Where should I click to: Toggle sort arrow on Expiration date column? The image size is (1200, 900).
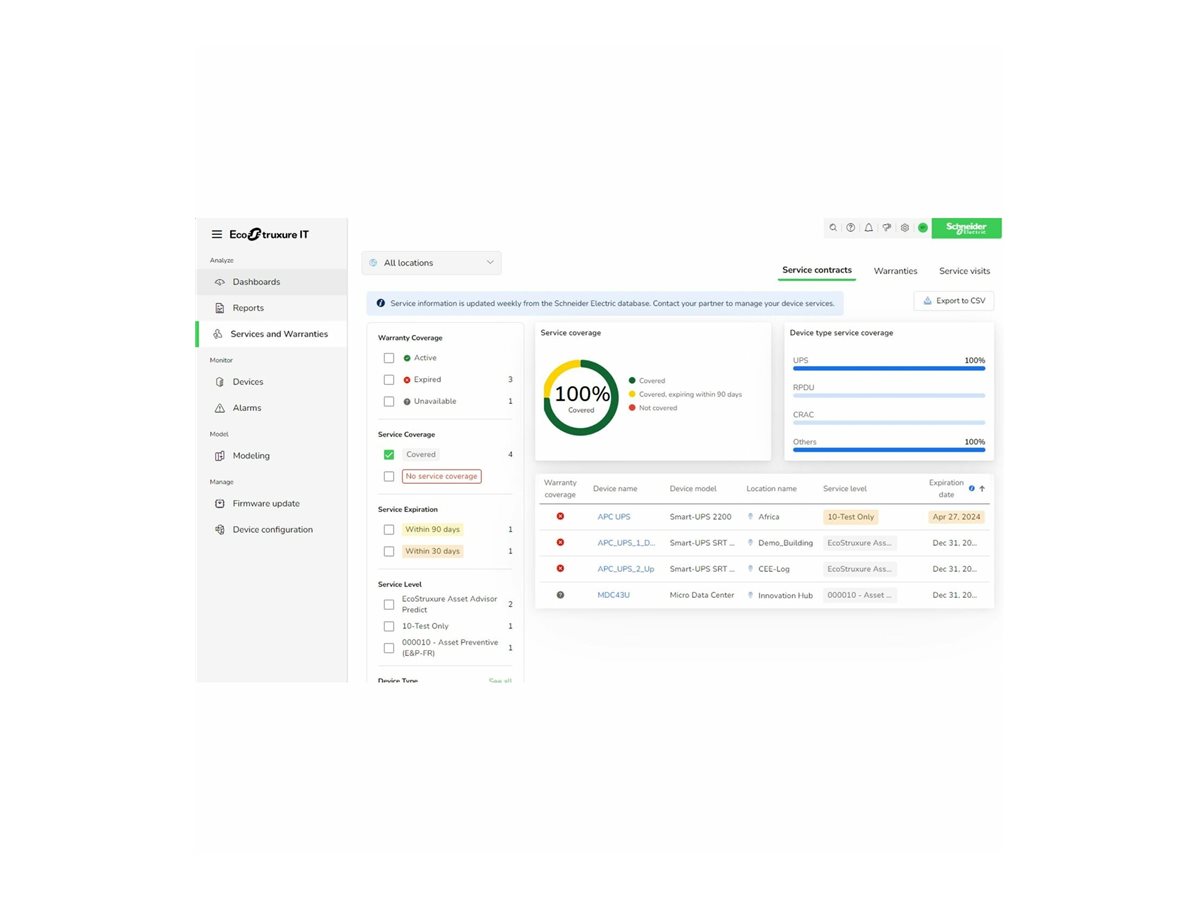click(x=982, y=489)
